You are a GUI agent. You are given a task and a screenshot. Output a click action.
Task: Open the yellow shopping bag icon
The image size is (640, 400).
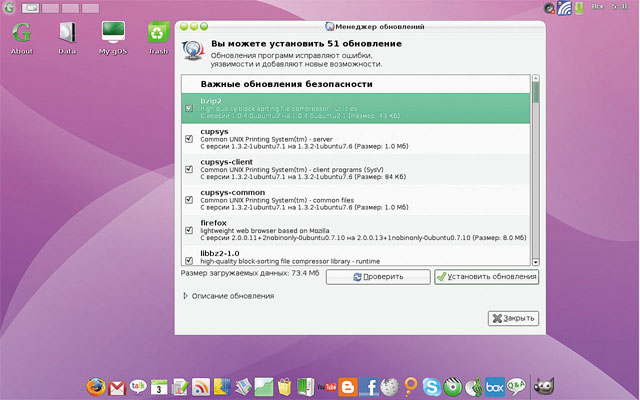point(285,387)
